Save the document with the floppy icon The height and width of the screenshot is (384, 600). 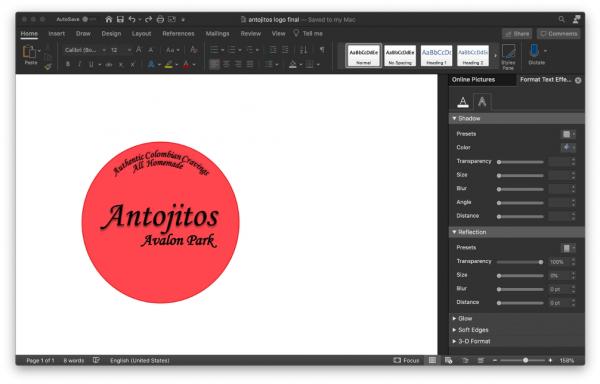120,19
